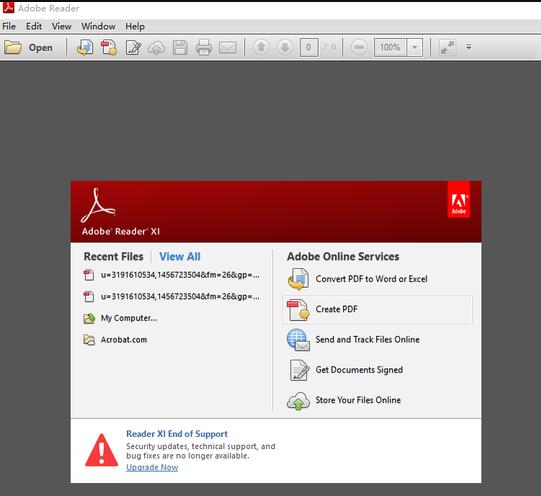541x496 pixels.
Task: Click the first recent file PDF icon
Action: click(x=89, y=275)
